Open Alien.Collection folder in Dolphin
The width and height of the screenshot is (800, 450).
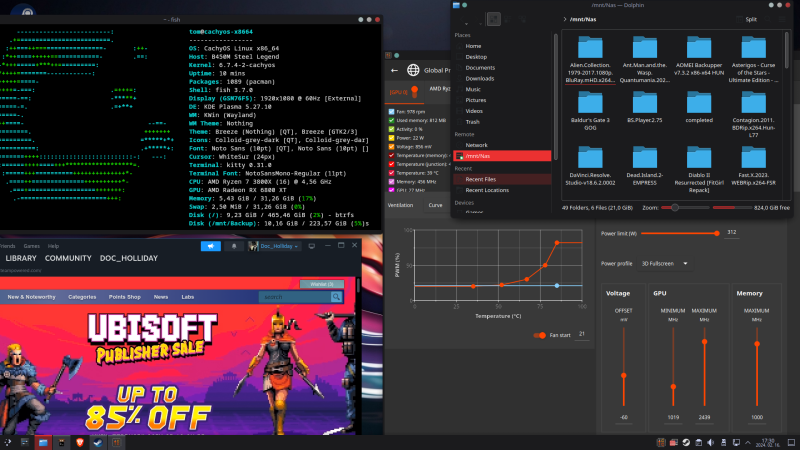pyautogui.click(x=590, y=60)
